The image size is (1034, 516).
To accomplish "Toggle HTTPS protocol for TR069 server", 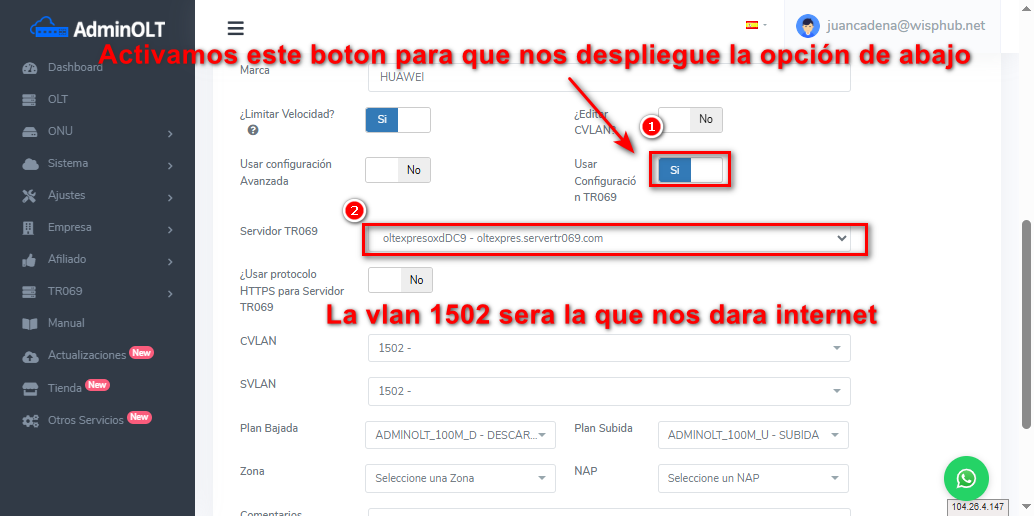I will (400, 280).
